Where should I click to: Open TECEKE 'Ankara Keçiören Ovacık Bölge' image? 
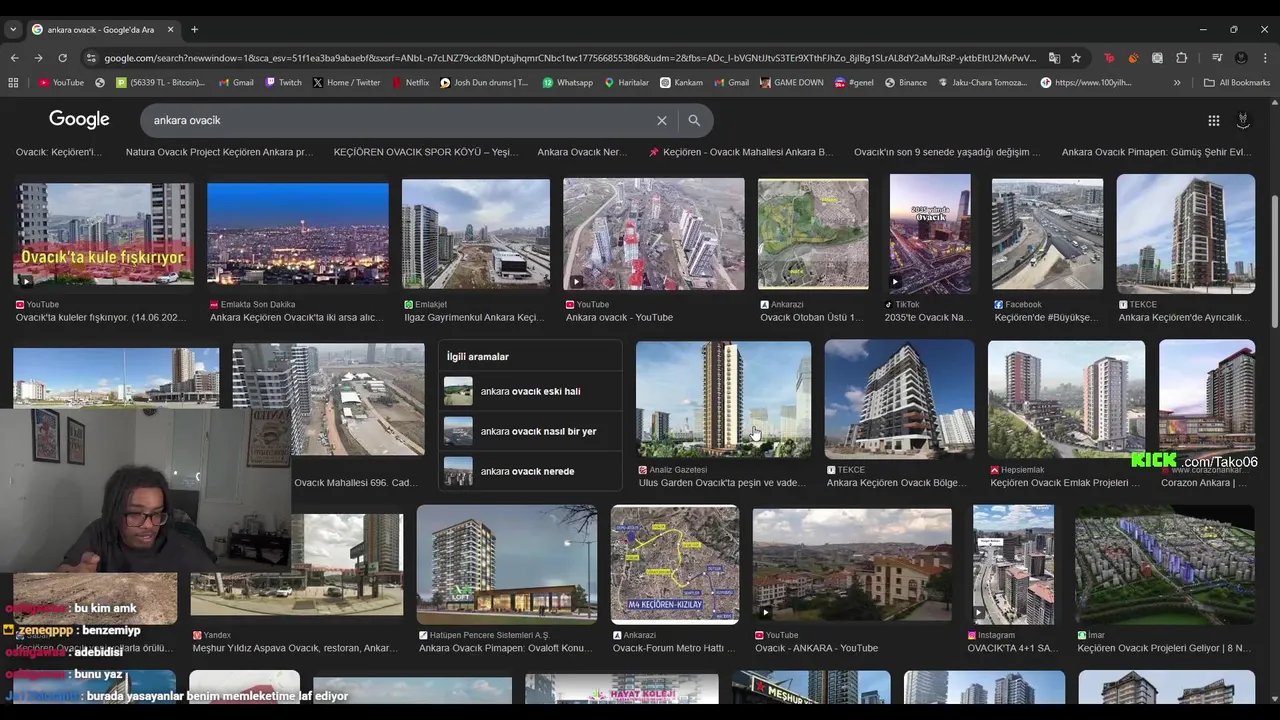[899, 400]
